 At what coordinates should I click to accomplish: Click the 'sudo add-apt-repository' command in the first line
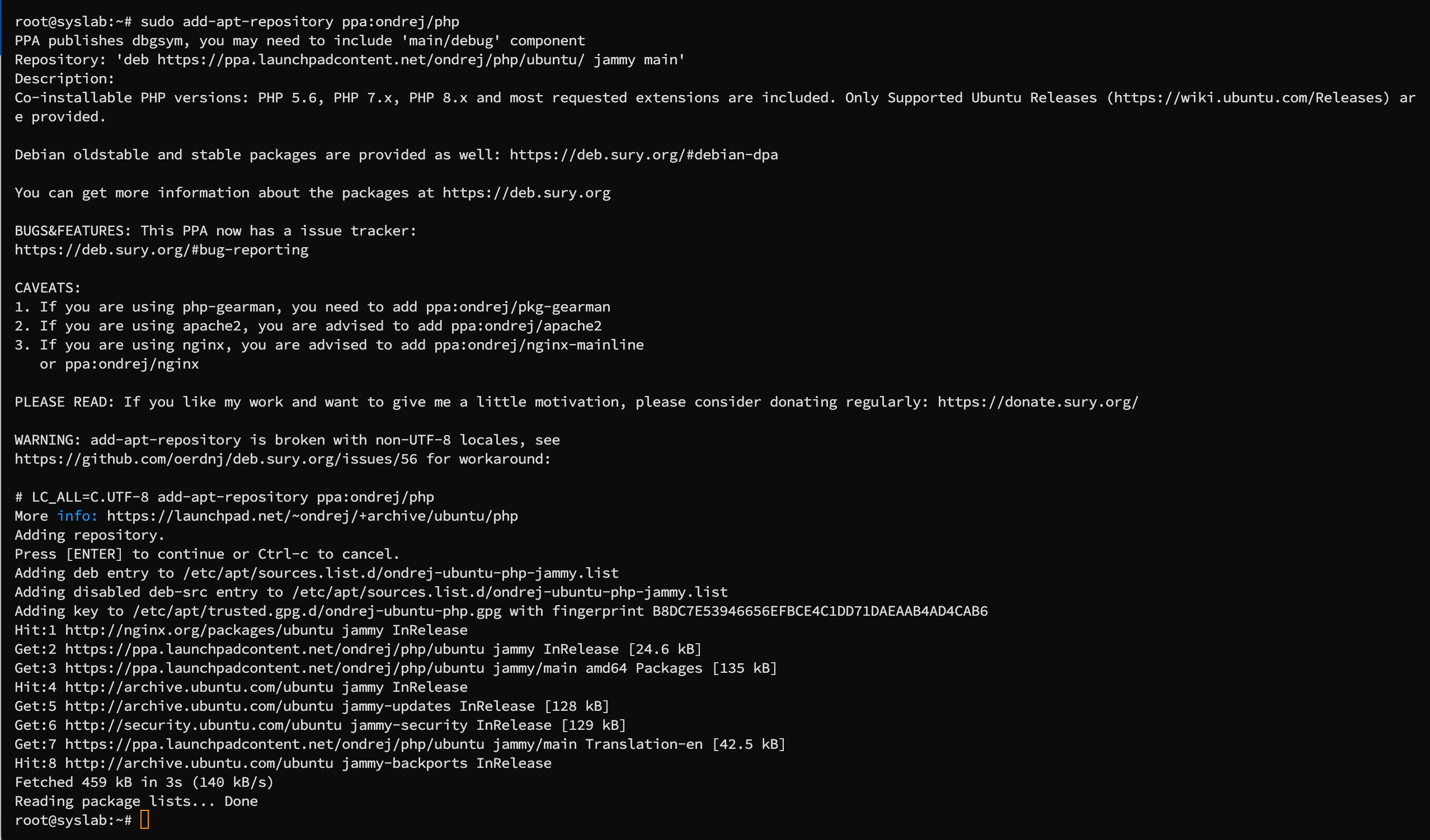pyautogui.click(x=237, y=22)
